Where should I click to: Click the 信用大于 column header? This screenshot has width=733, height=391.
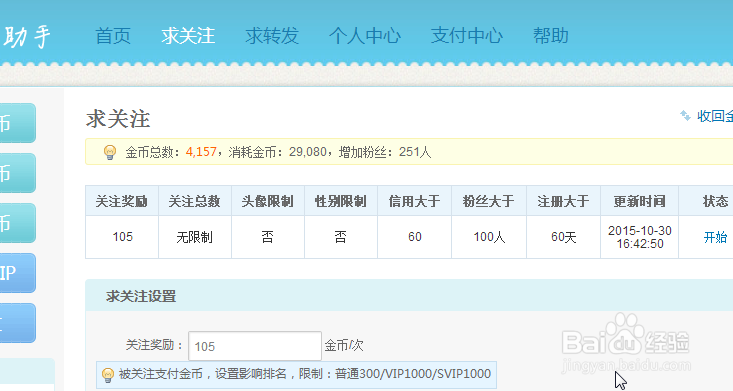tap(414, 201)
